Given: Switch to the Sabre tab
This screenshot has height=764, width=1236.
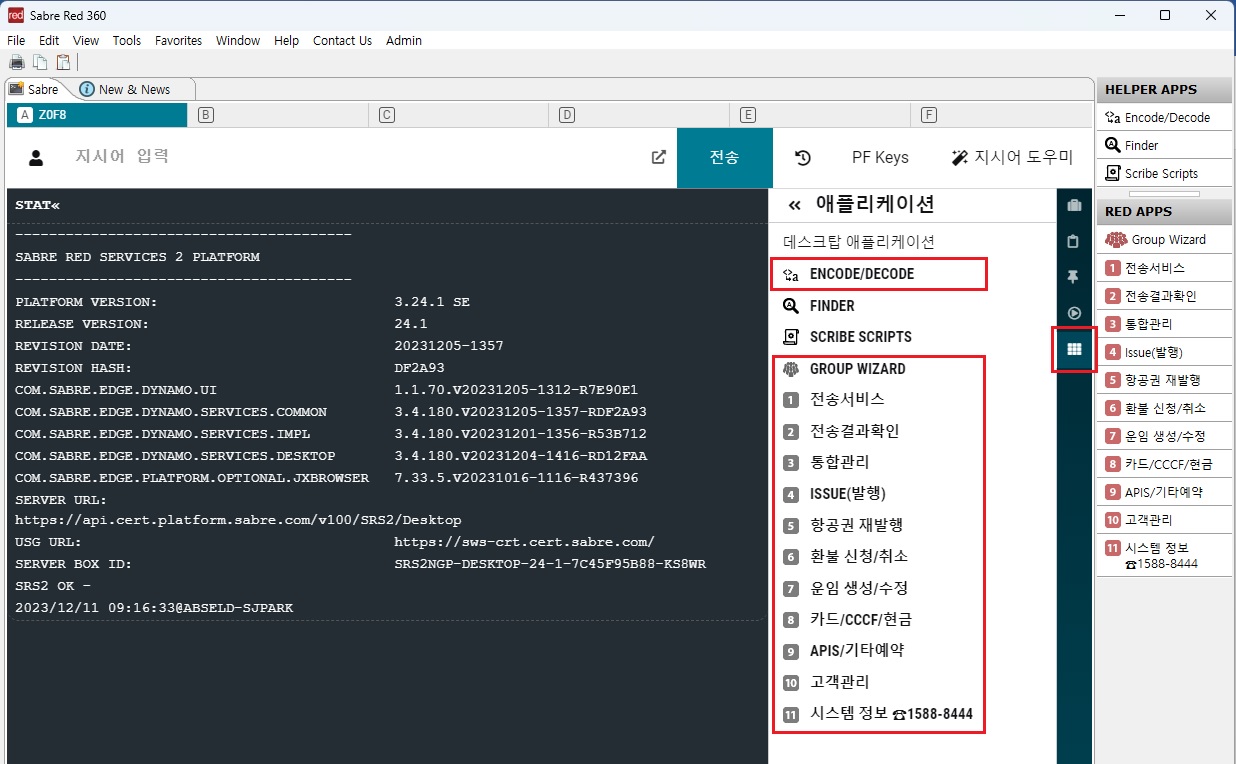Looking at the screenshot, I should point(34,89).
